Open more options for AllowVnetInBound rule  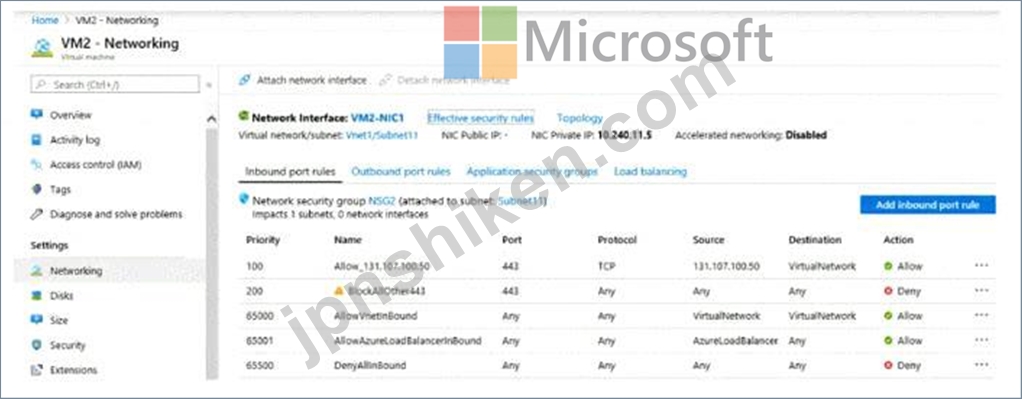(981, 316)
